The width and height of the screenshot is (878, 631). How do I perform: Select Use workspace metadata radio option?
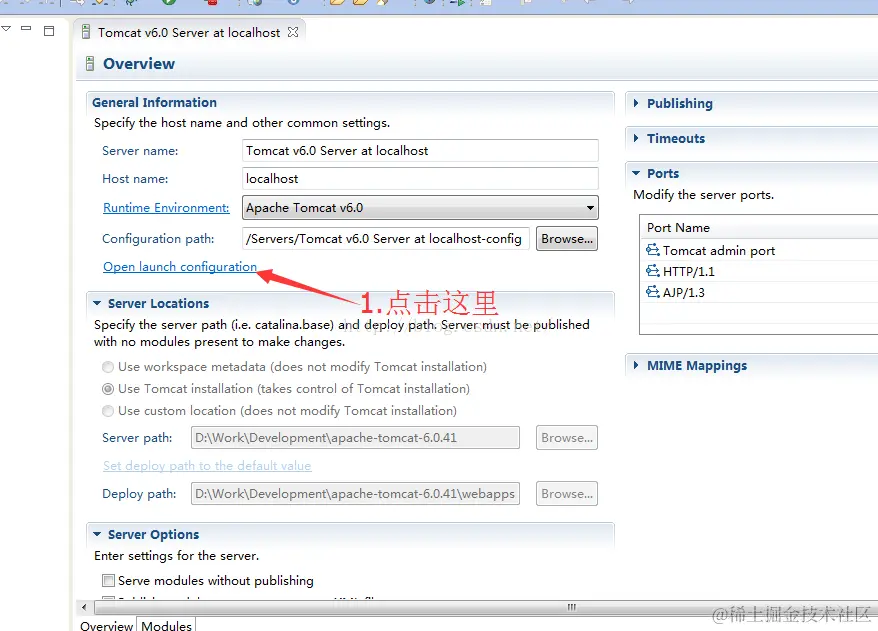pos(108,367)
